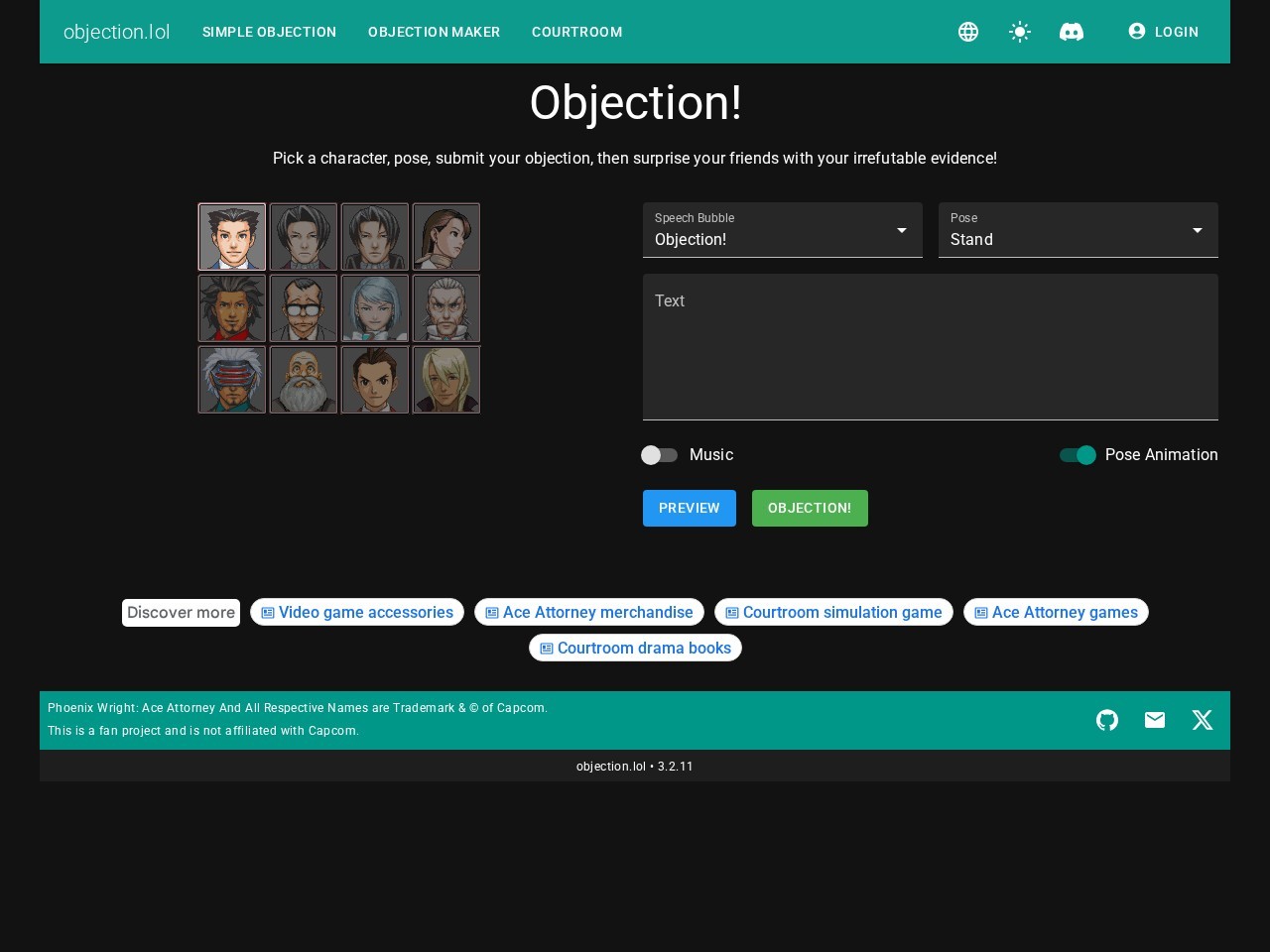Click the blue Preview button
The width and height of the screenshot is (1270, 952).
(690, 508)
